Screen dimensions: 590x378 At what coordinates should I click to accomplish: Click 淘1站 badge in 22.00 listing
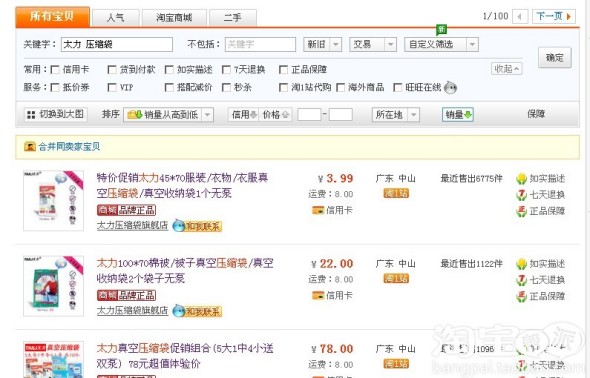396,279
